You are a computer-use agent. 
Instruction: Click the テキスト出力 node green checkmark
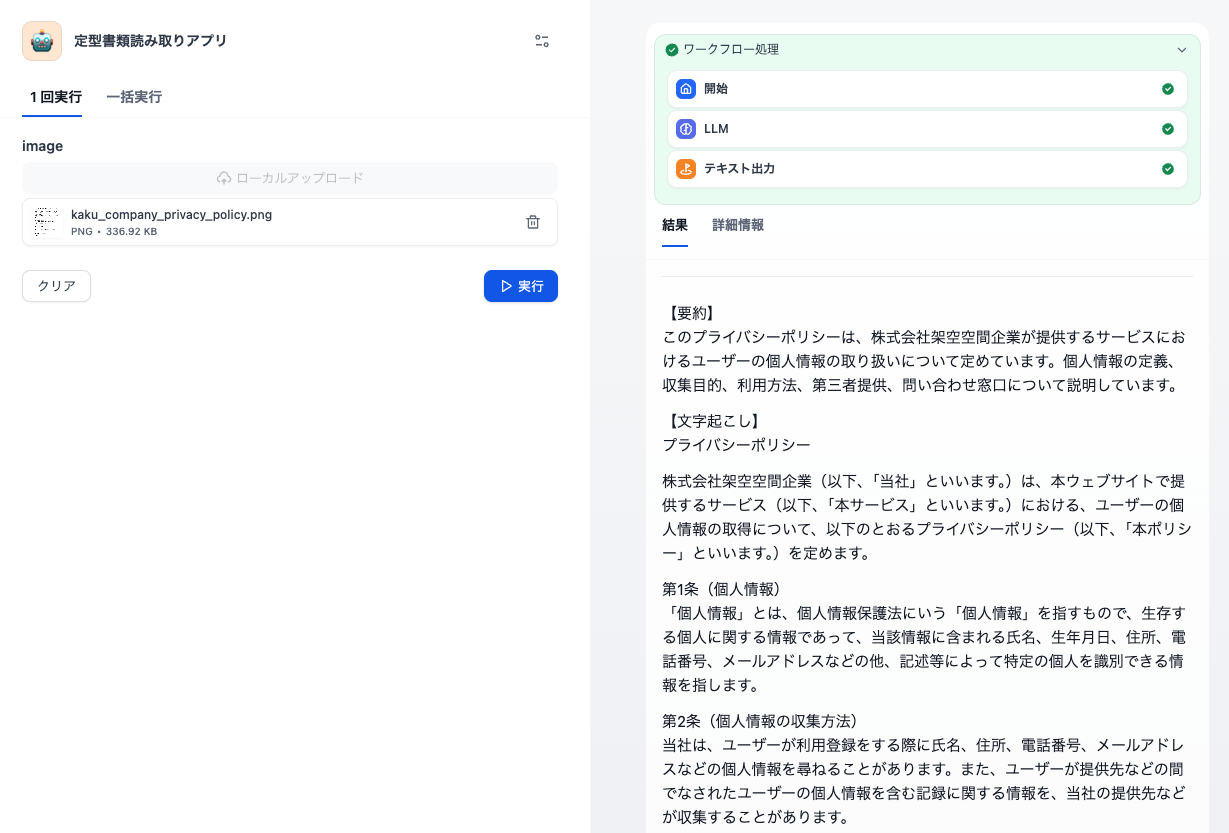pos(1167,169)
